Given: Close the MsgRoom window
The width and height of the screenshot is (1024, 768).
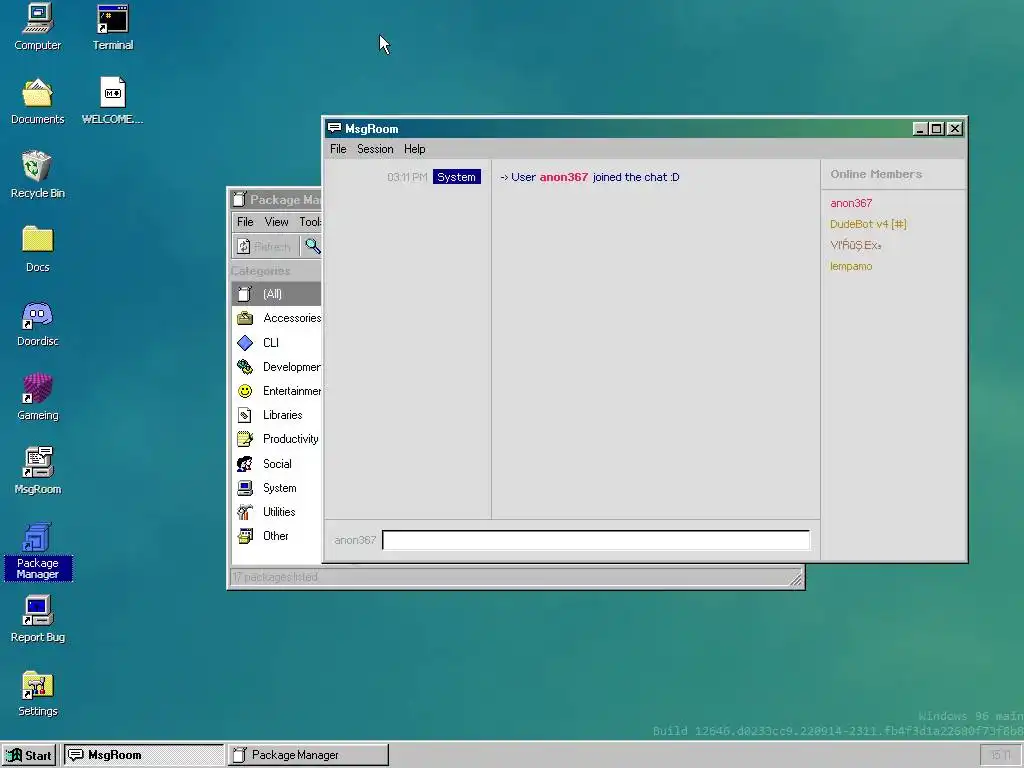Looking at the screenshot, I should (954, 129).
